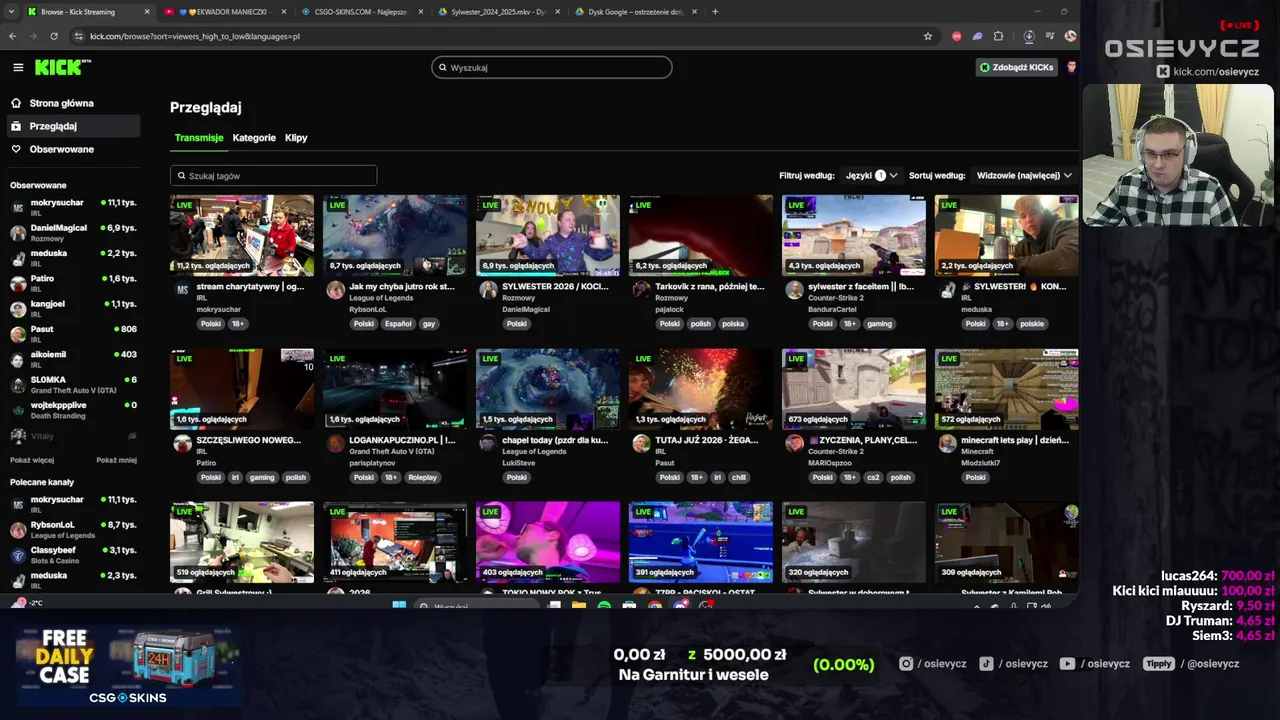Open Widzowie (najwięcej) sort dropdown
This screenshot has width=1280, height=720.
click(x=1024, y=175)
